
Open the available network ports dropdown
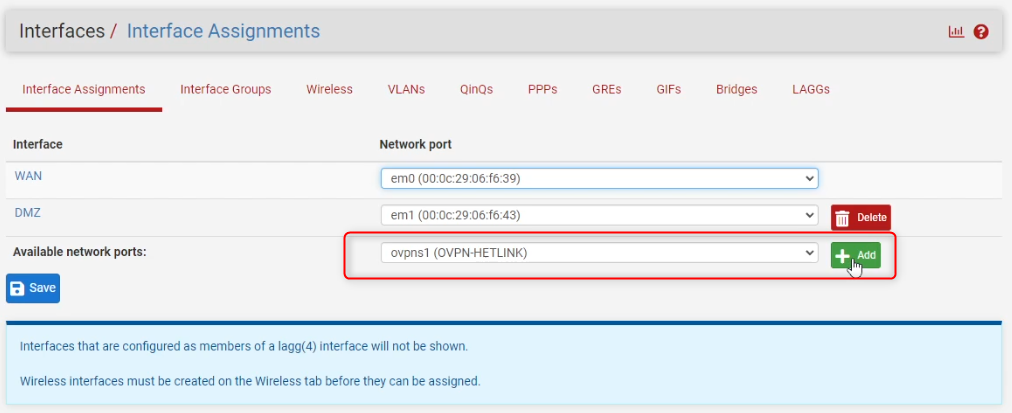[x=599, y=254]
